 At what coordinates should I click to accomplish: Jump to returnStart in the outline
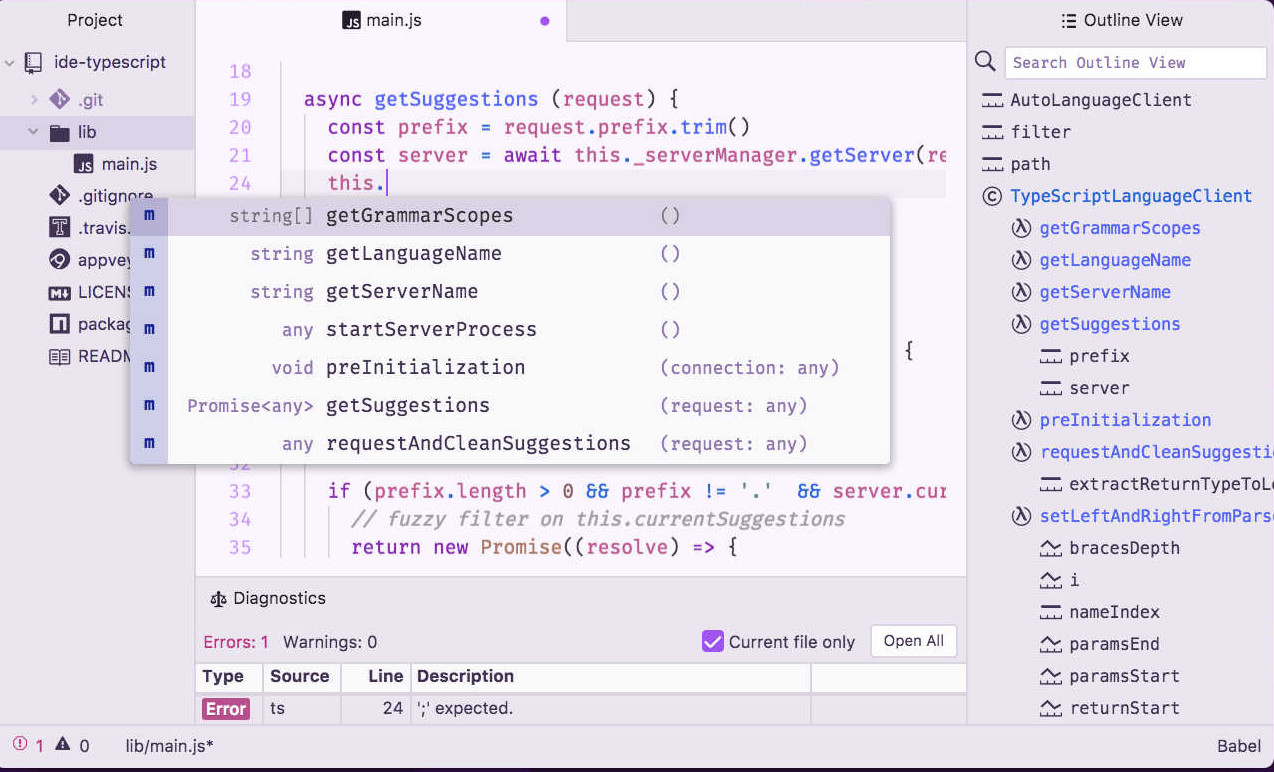tap(1124, 708)
